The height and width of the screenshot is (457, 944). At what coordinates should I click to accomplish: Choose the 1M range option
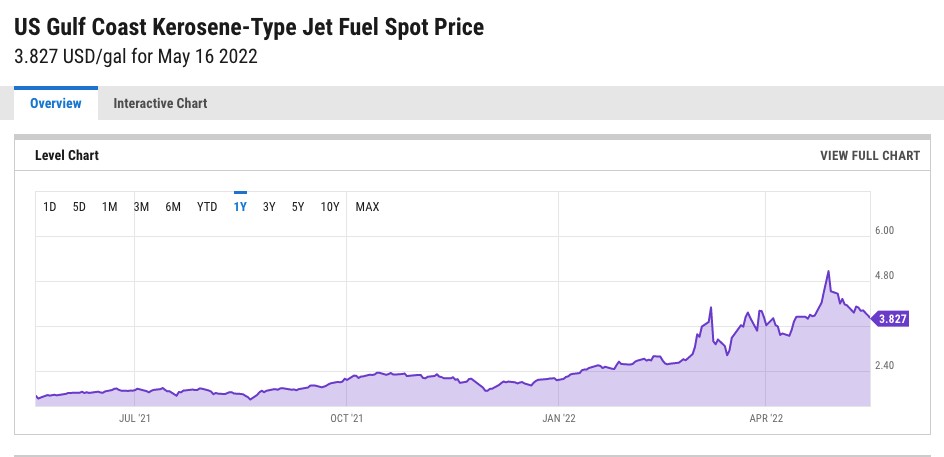coord(110,207)
